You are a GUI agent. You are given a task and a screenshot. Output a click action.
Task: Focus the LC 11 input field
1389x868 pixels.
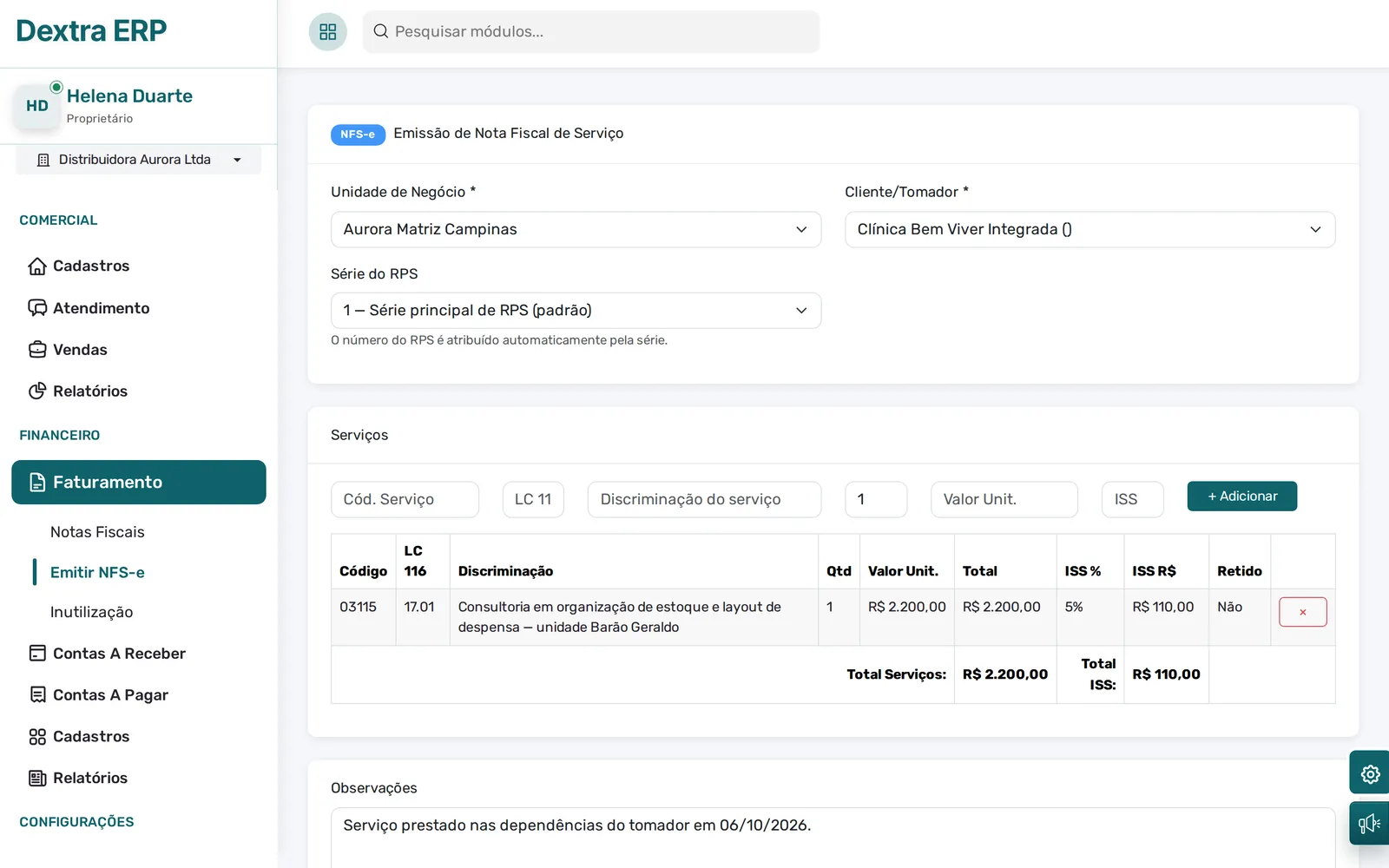pos(533,500)
